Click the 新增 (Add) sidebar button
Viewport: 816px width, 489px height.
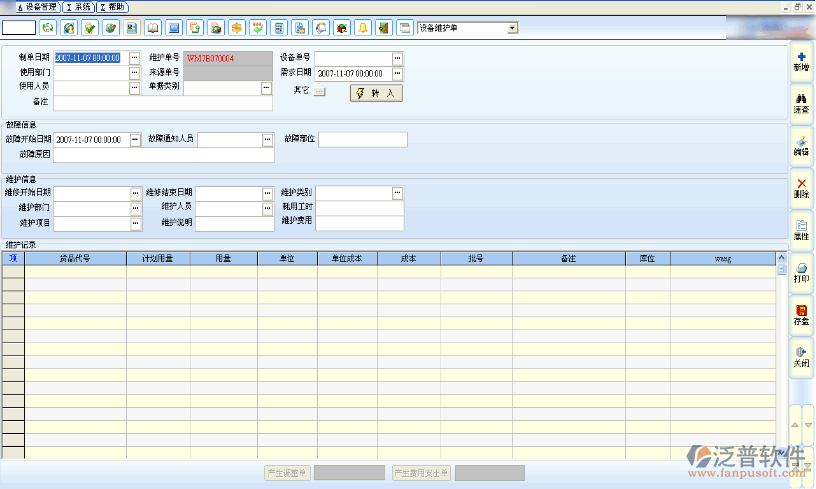coord(801,60)
